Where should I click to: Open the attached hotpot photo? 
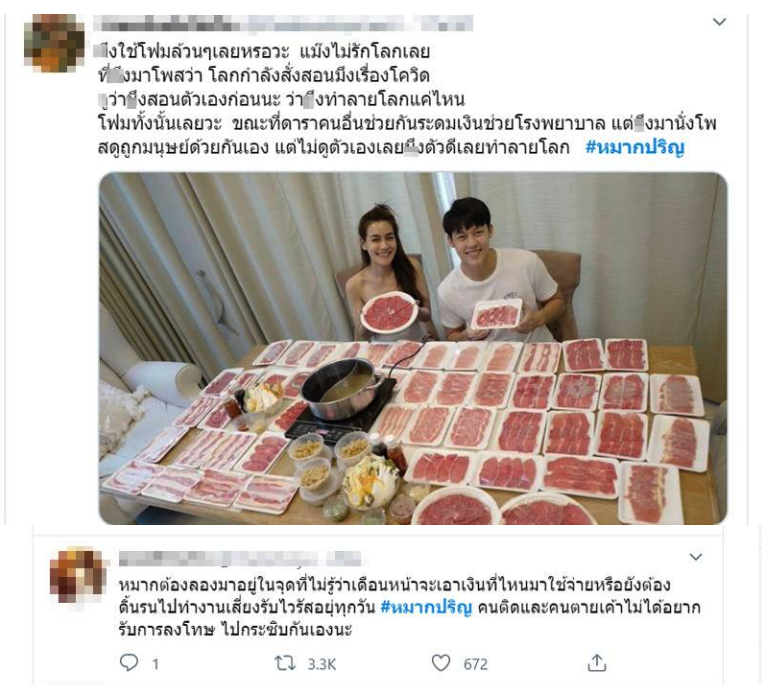point(413,348)
